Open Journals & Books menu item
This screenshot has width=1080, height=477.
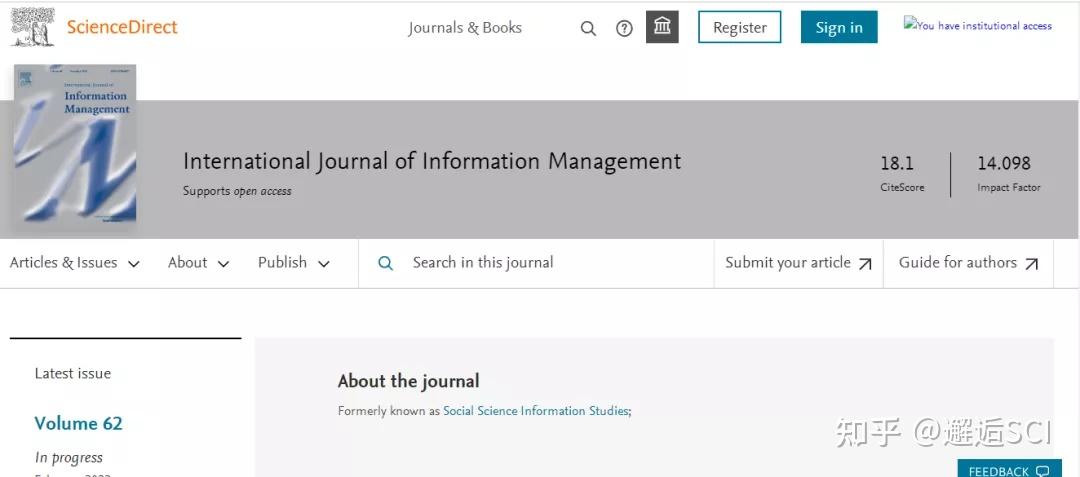[465, 28]
